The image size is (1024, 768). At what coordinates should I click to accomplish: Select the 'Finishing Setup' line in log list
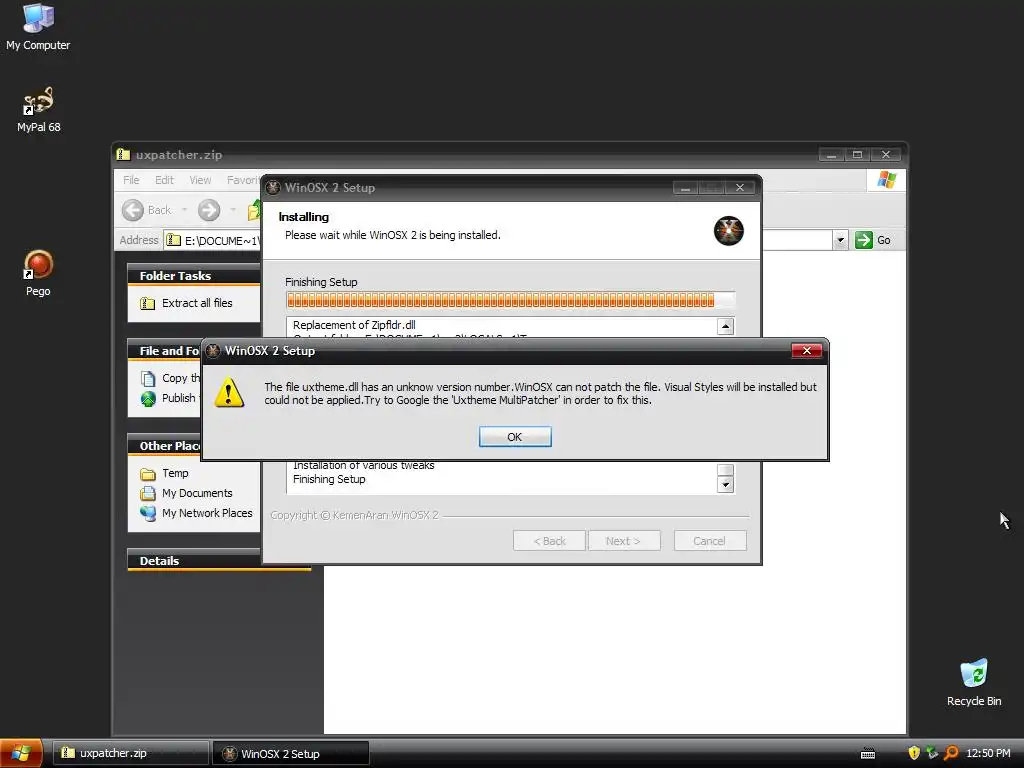[x=329, y=479]
